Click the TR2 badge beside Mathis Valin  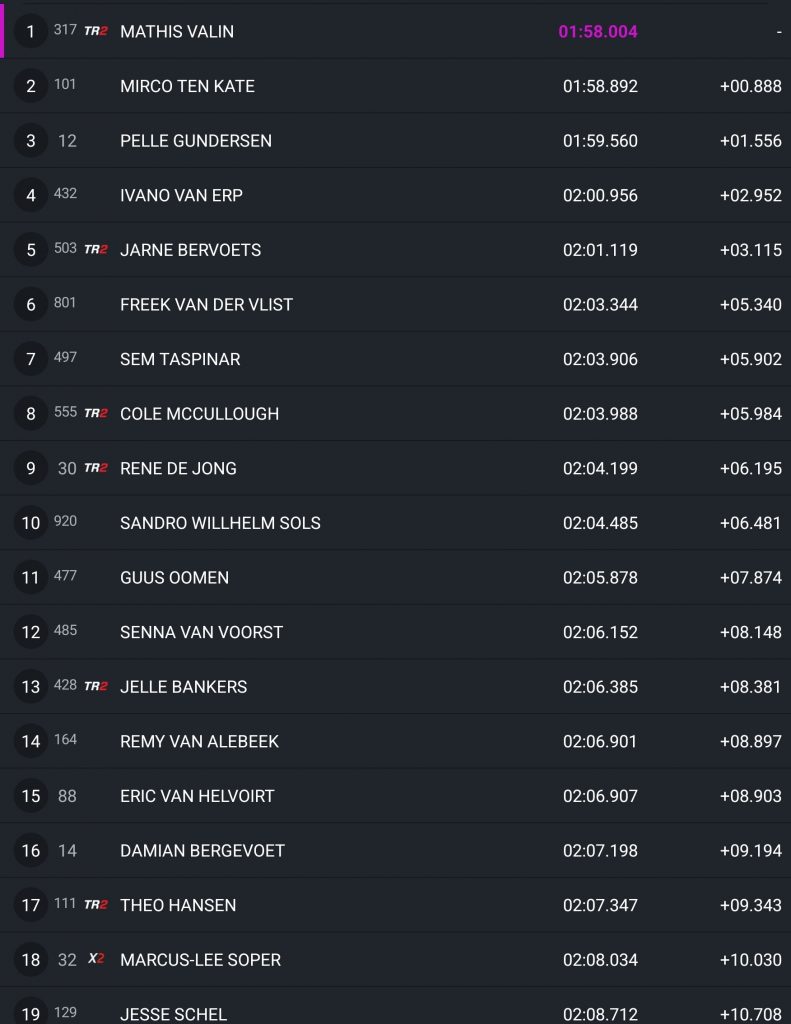tap(96, 31)
